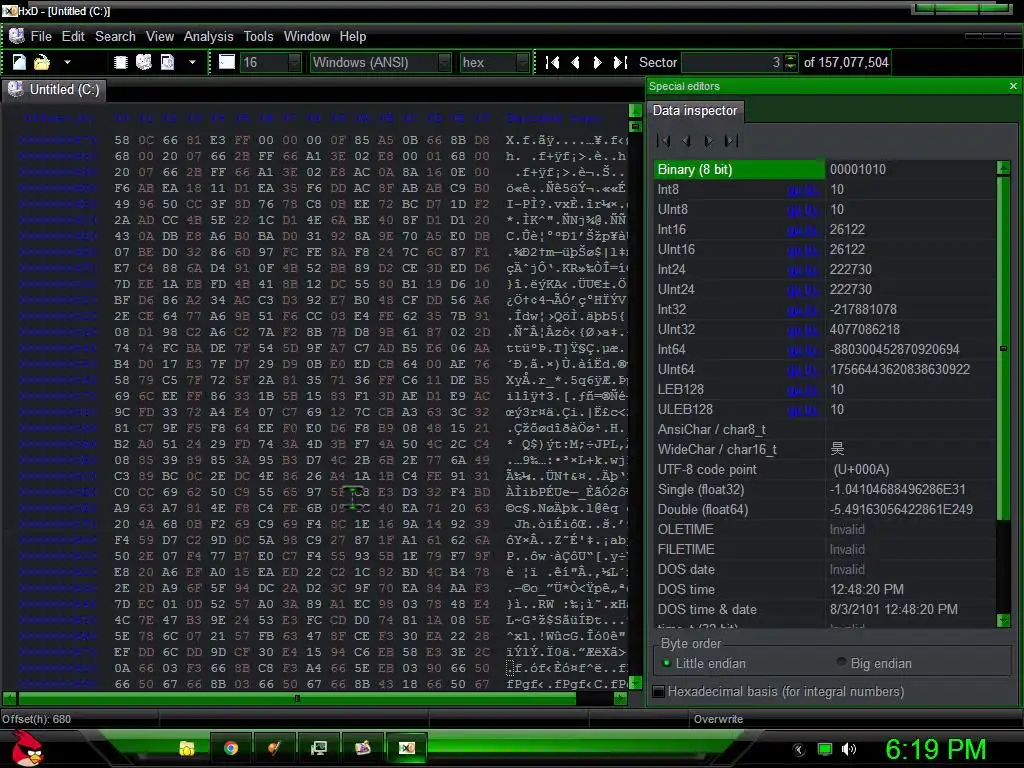Open the Analysis menu
The width and height of the screenshot is (1024, 768).
point(208,37)
